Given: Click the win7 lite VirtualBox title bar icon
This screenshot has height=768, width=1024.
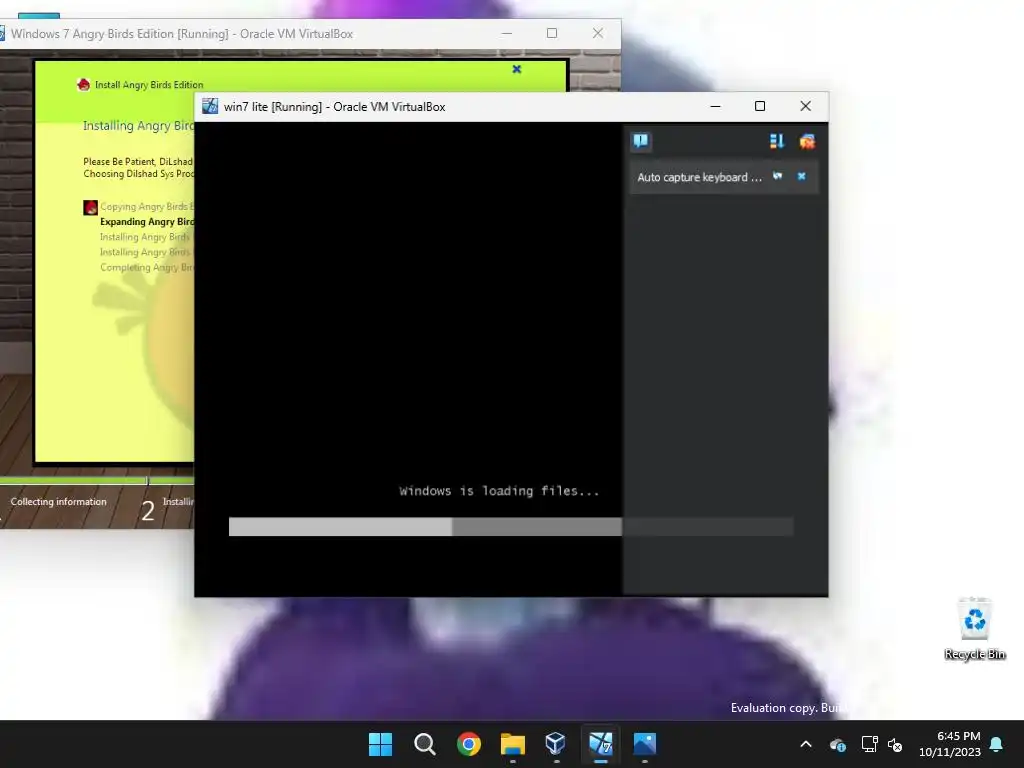Looking at the screenshot, I should pyautogui.click(x=210, y=106).
